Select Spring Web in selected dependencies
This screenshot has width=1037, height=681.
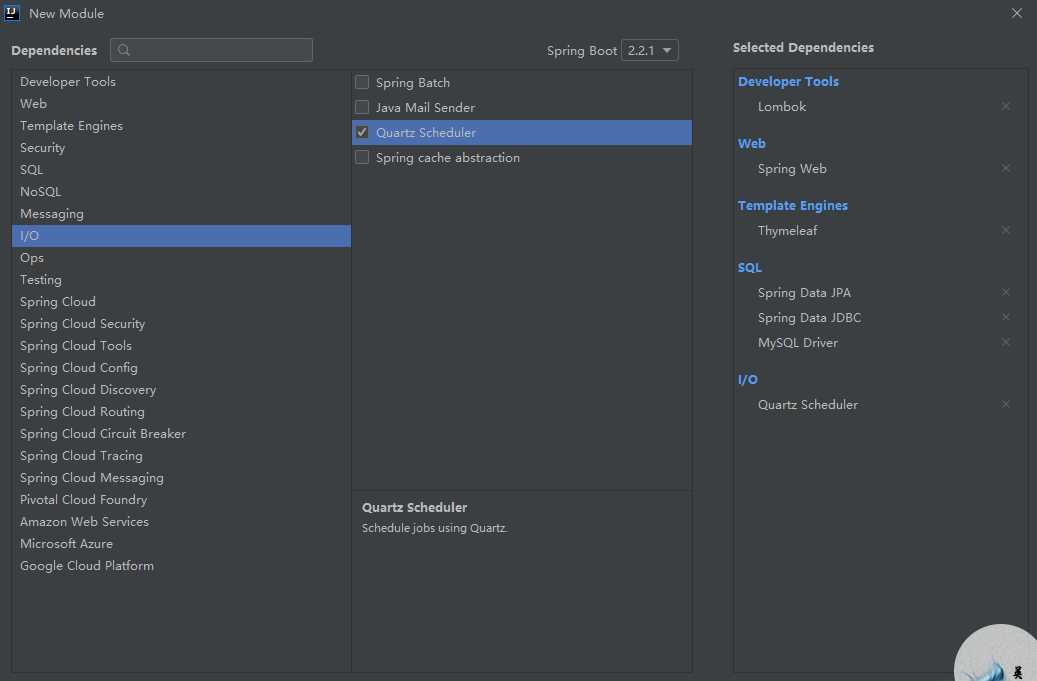(792, 169)
